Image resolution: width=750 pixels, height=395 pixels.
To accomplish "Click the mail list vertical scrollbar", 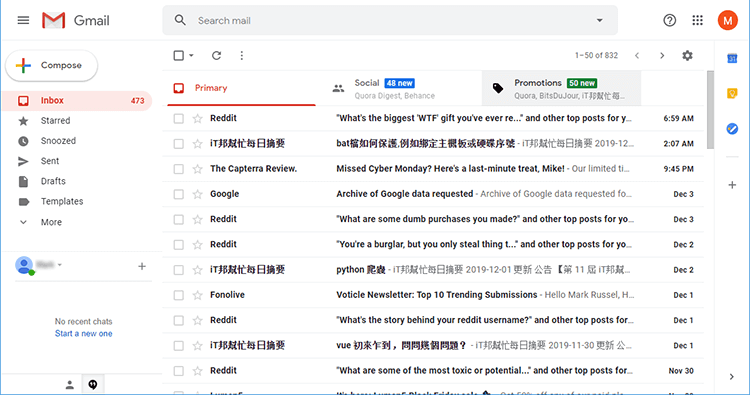I will coord(710,110).
